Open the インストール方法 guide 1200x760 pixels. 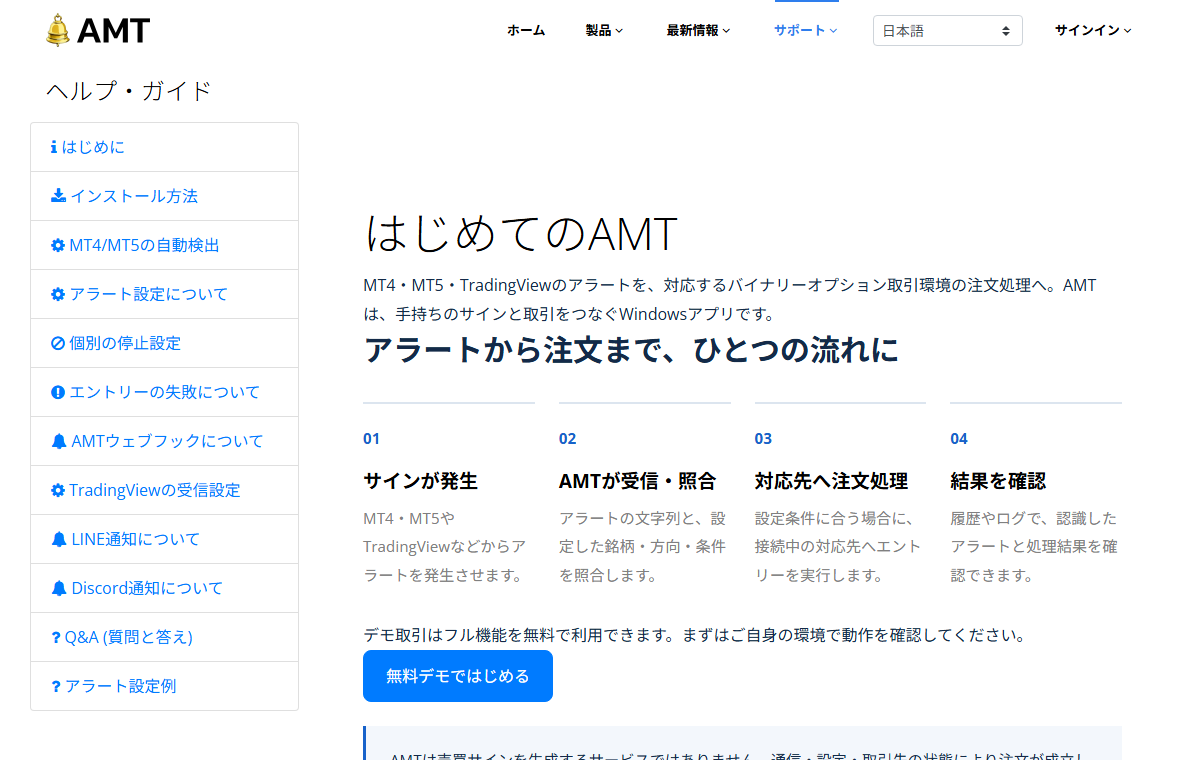point(165,196)
